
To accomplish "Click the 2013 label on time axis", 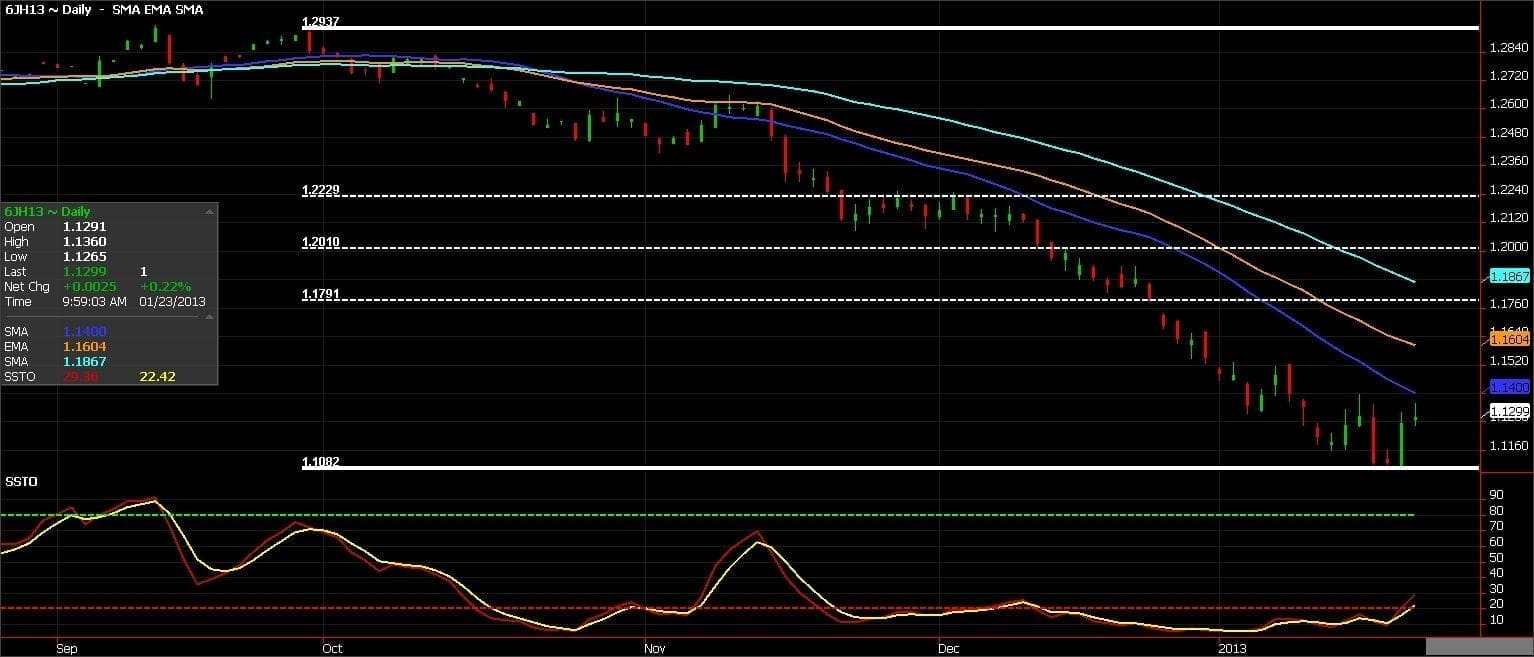I will (x=1230, y=648).
